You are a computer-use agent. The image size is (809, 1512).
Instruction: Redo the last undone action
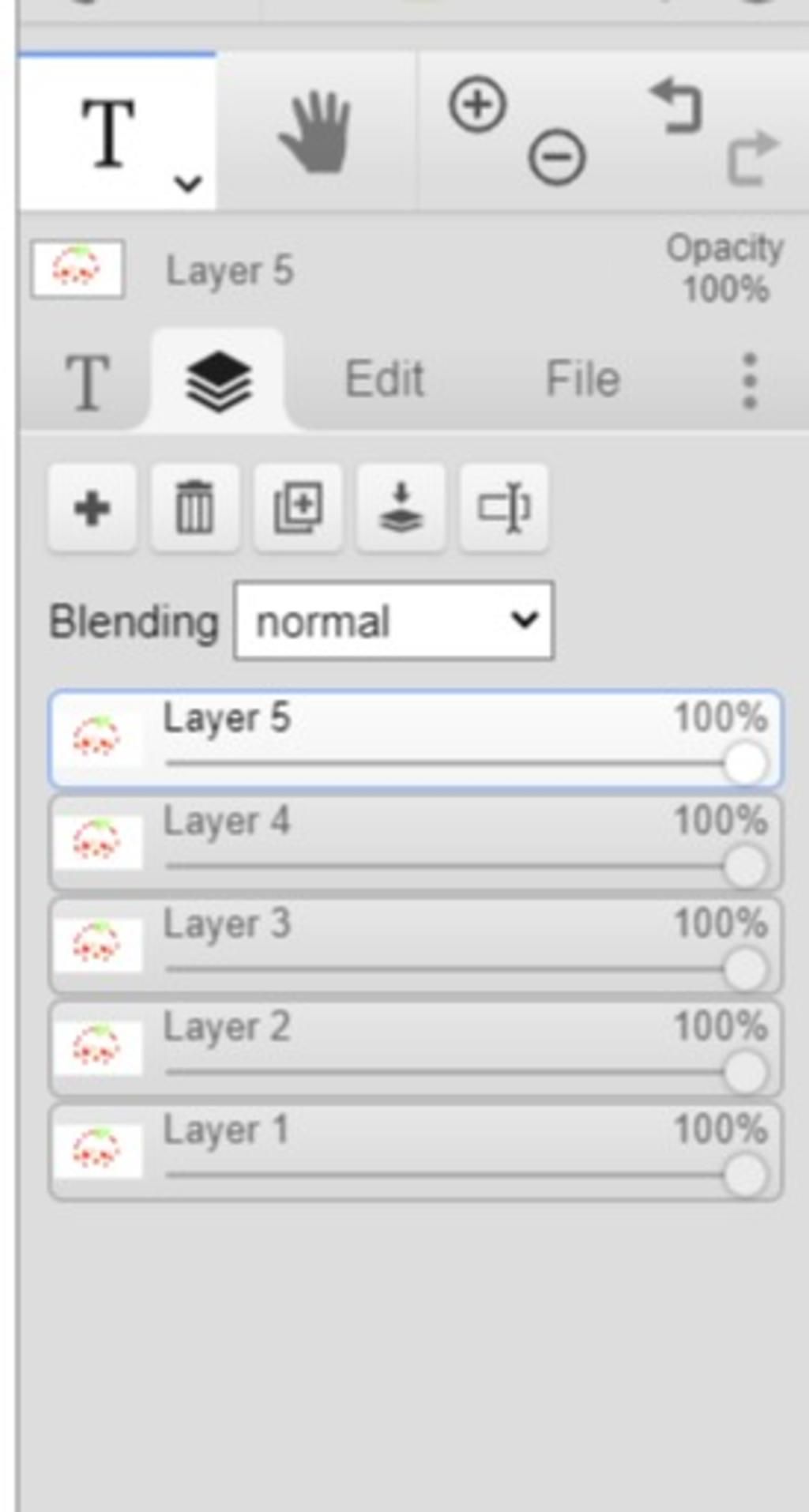point(753,157)
